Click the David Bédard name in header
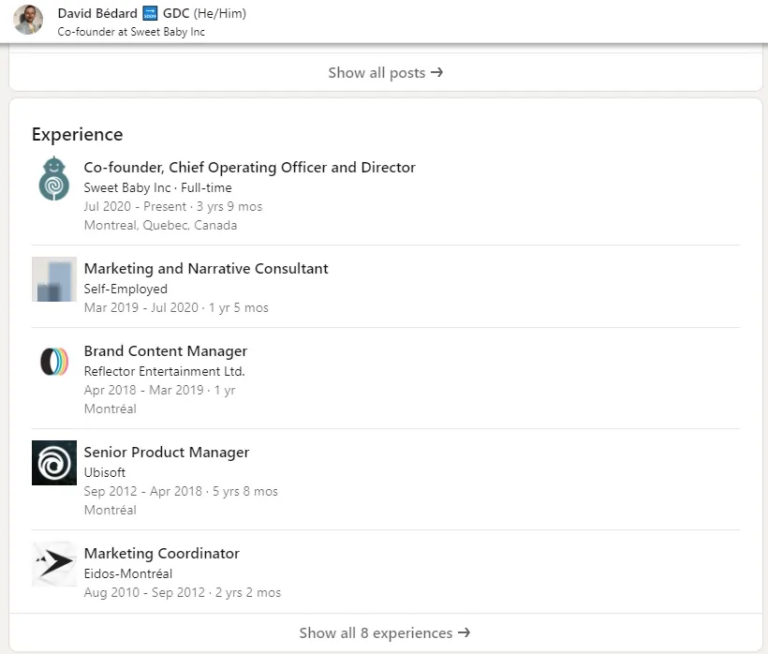The image size is (768, 654). tap(97, 13)
